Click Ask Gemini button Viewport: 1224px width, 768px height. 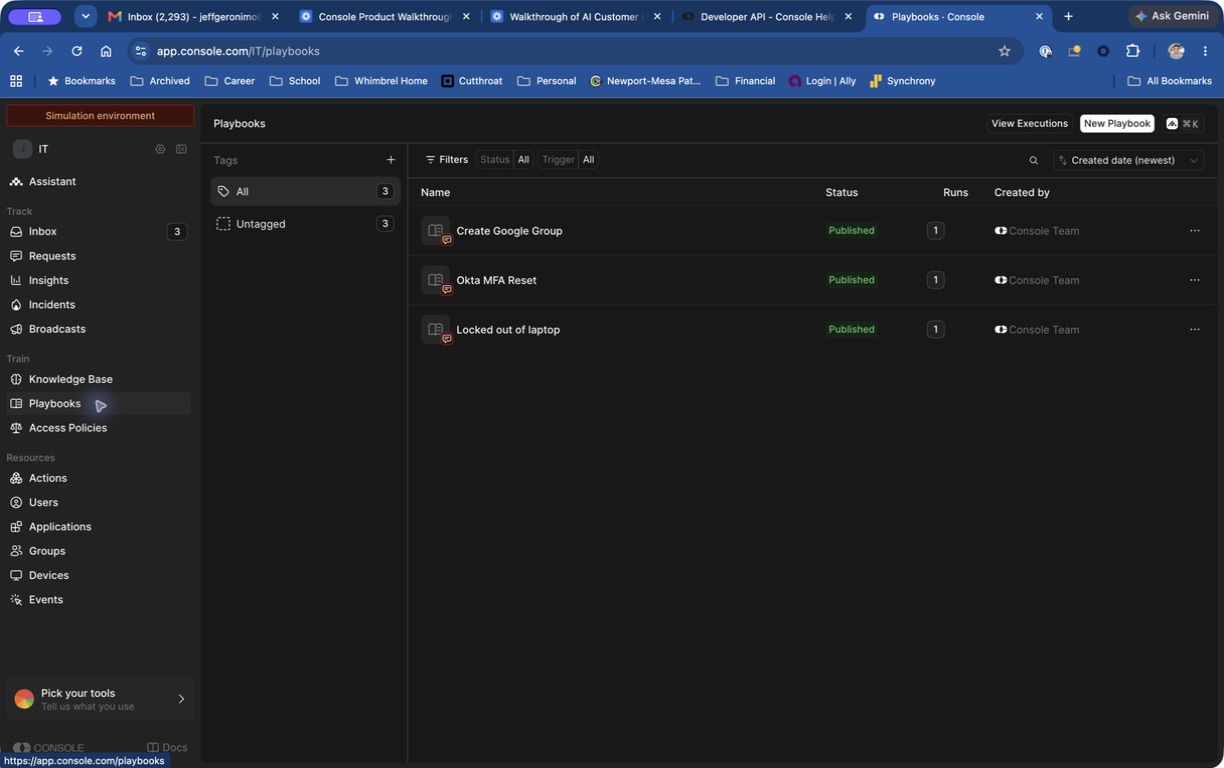1171,16
